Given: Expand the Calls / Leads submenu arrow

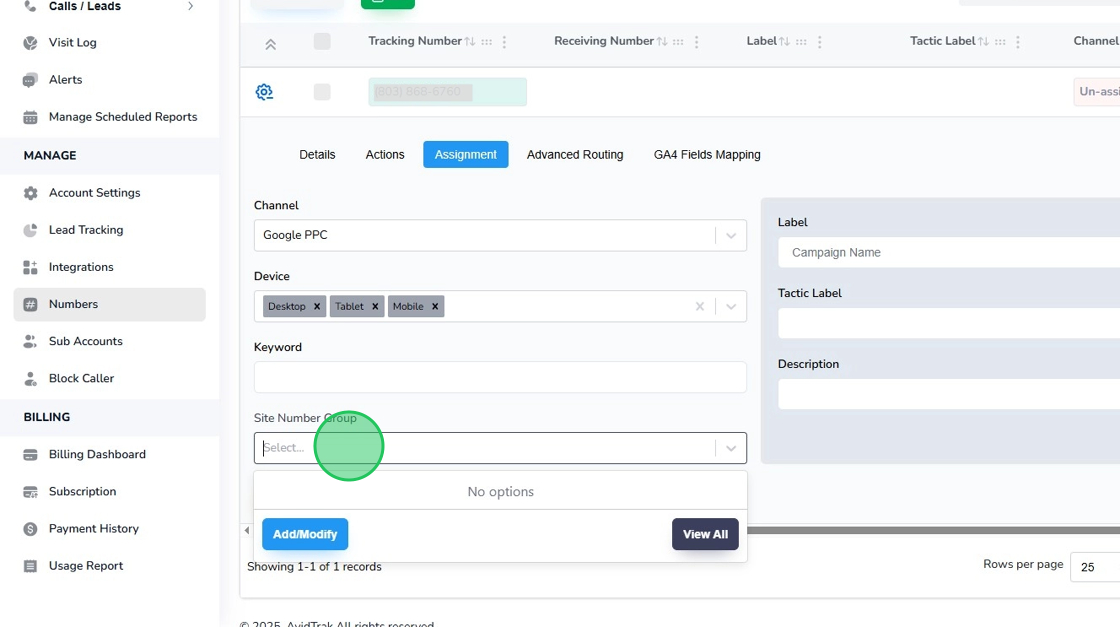Looking at the screenshot, I should [190, 6].
